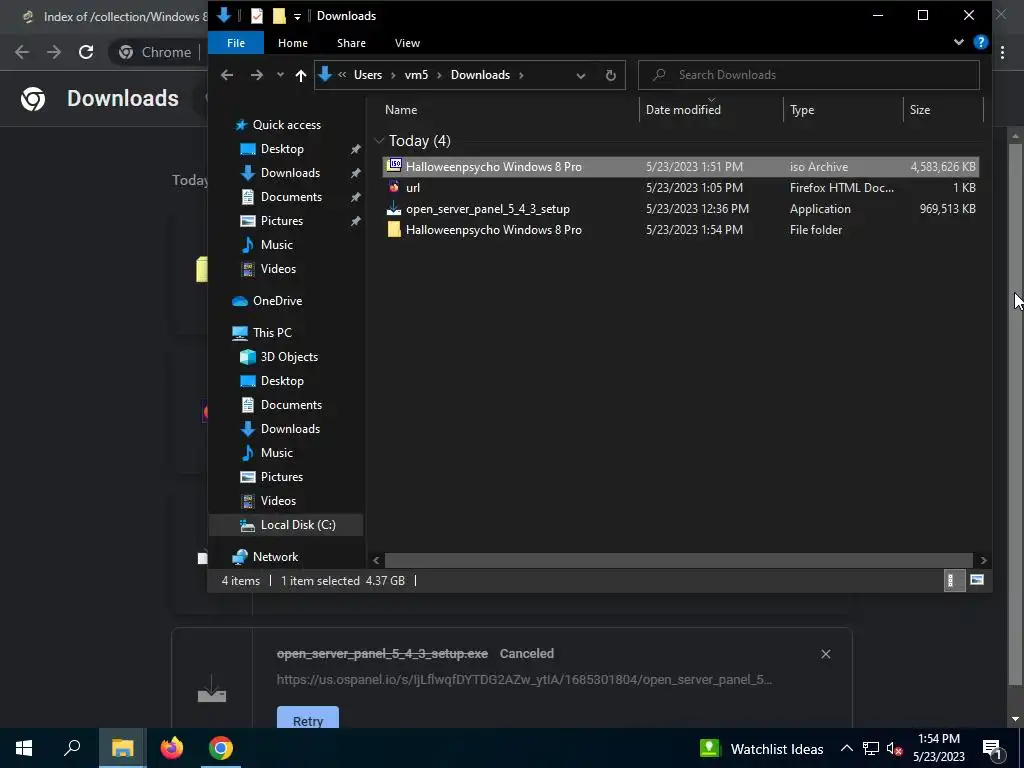Switch to details view layout
1024x768 pixels.
pyautogui.click(x=954, y=581)
